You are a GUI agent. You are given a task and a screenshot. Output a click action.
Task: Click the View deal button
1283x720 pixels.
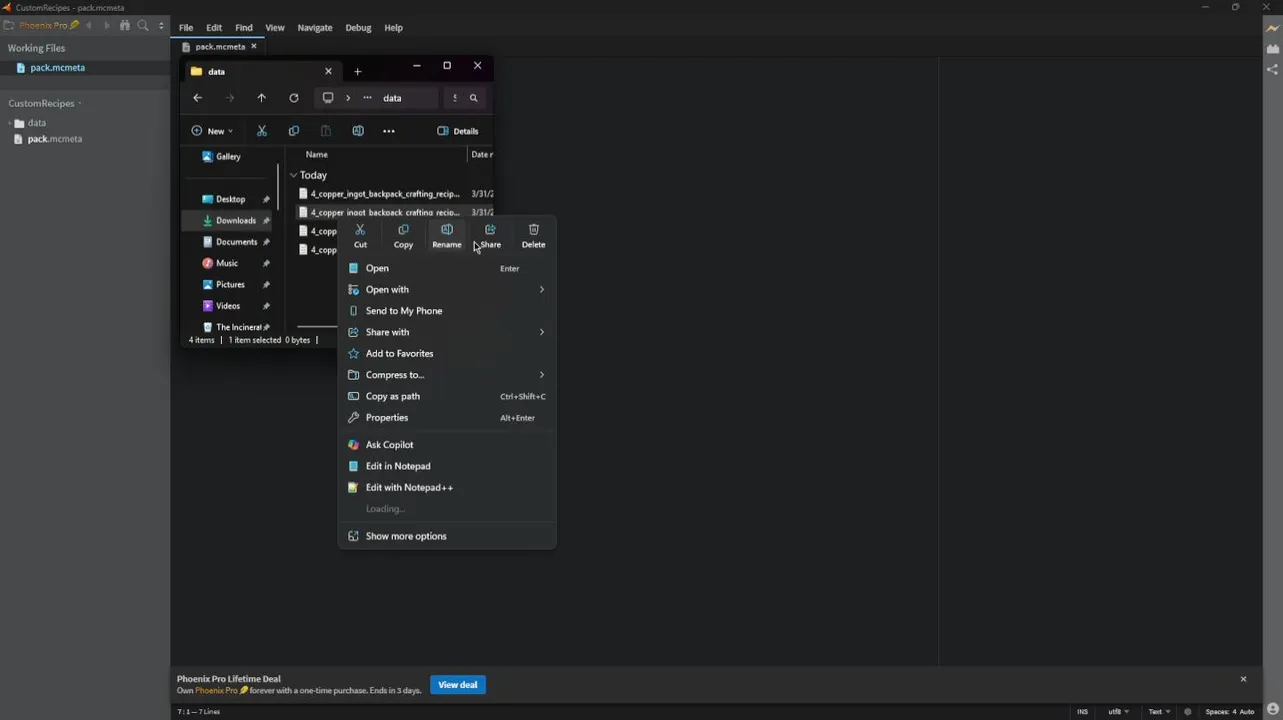click(458, 685)
